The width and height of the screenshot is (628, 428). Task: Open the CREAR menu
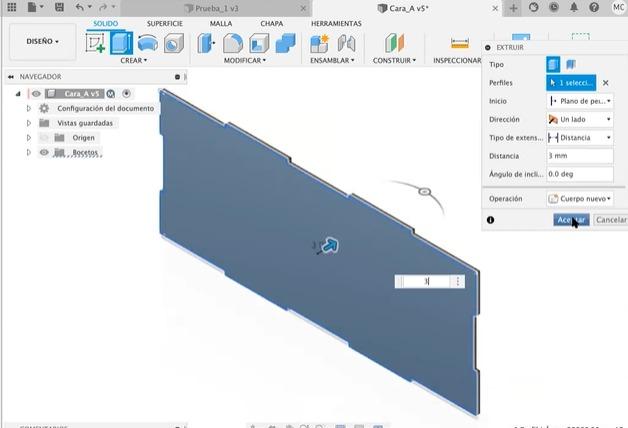134,60
